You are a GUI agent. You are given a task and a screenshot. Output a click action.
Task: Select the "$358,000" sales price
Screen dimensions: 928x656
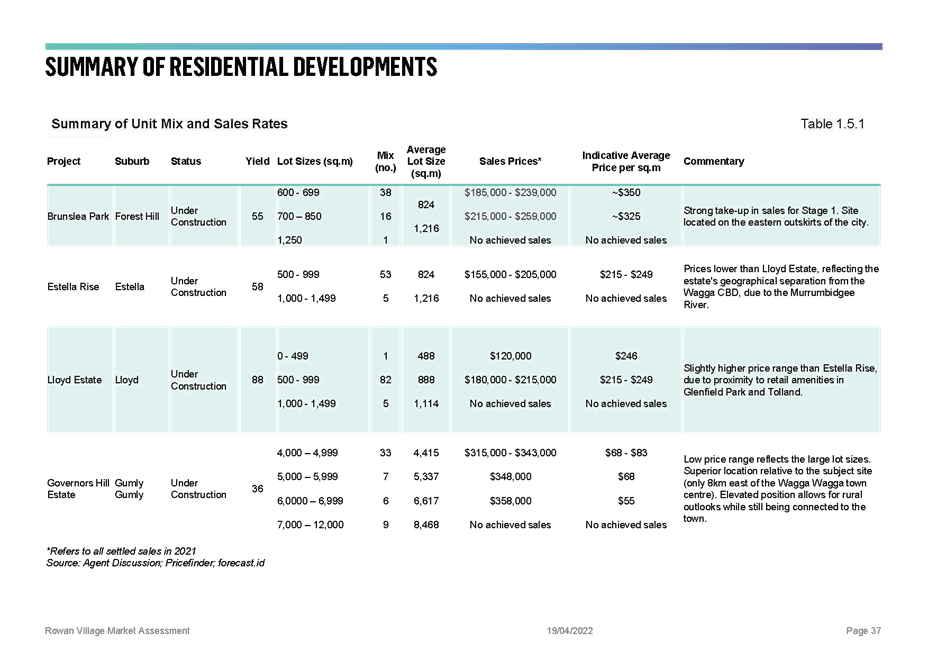click(x=510, y=501)
